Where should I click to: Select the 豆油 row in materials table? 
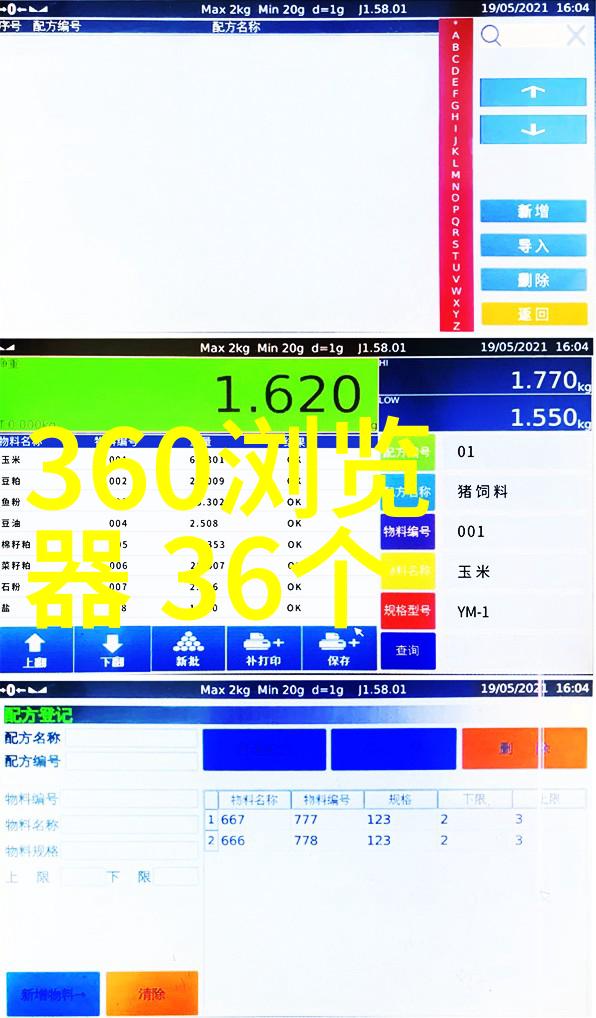click(x=188, y=523)
